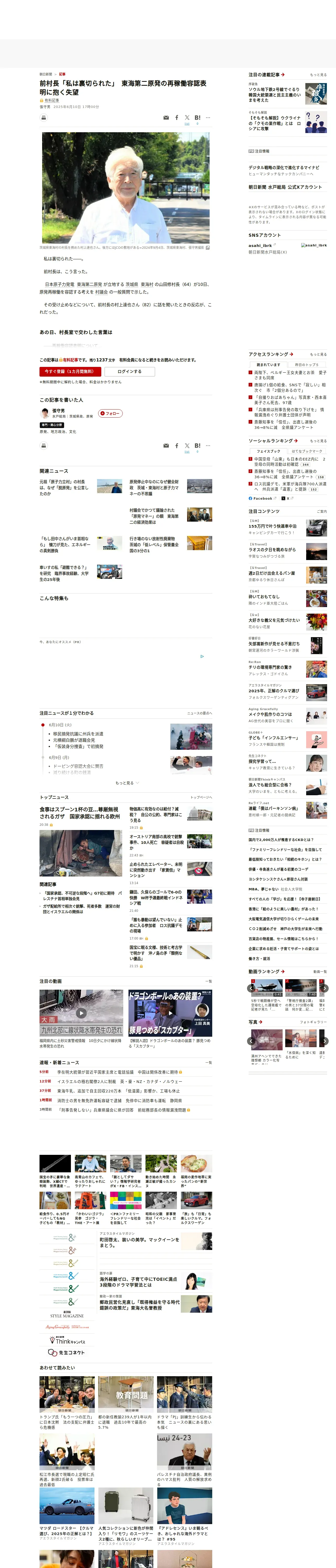Click the main article photo of the former mayor
The height and width of the screenshot is (1568, 336).
point(126,188)
